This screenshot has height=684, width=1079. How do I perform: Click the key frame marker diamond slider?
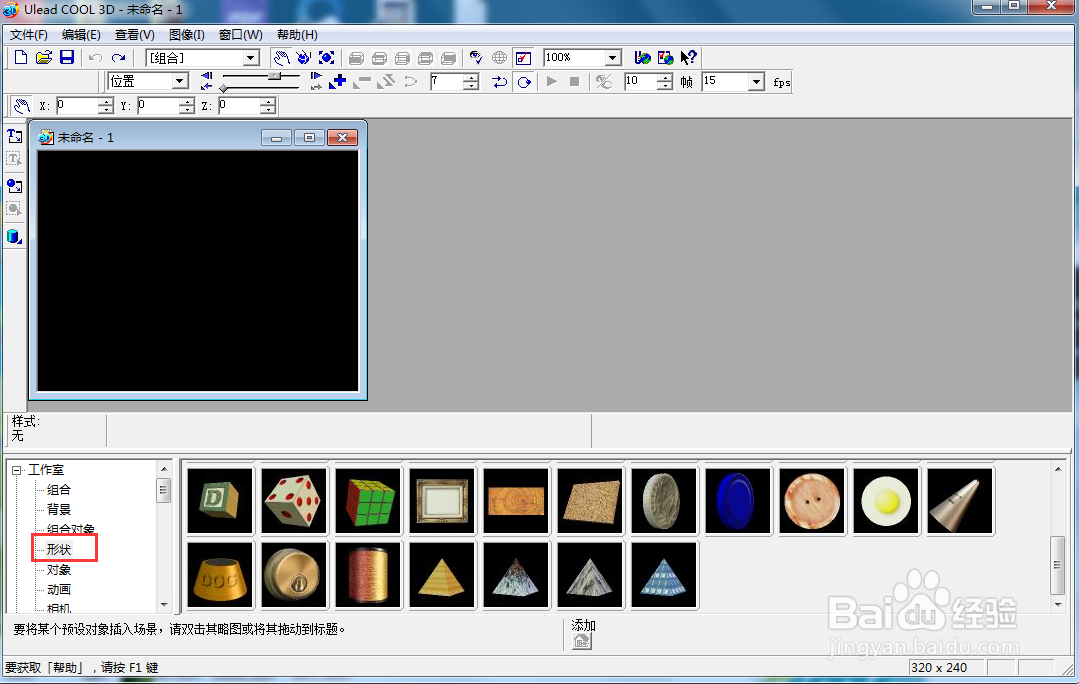coord(224,88)
